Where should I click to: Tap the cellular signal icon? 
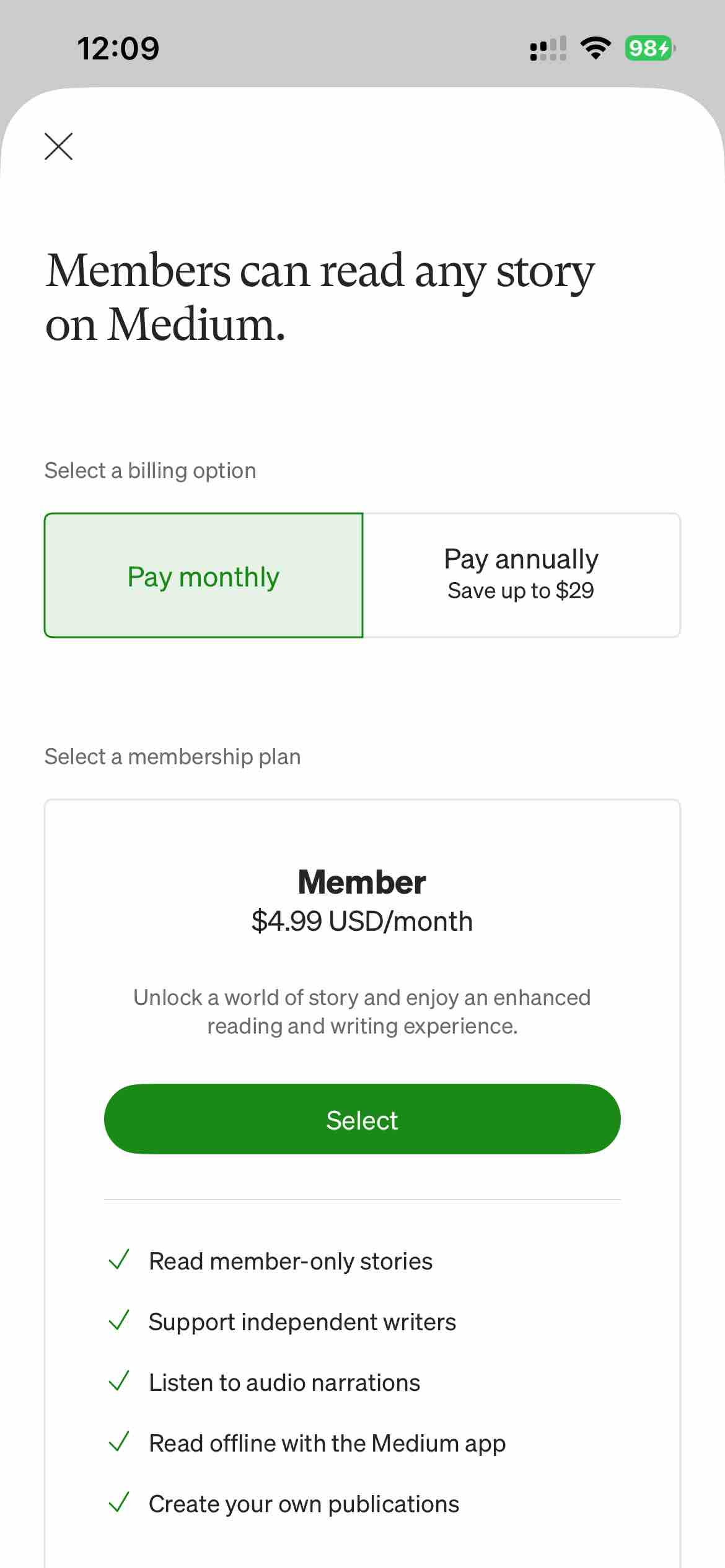click(x=548, y=48)
